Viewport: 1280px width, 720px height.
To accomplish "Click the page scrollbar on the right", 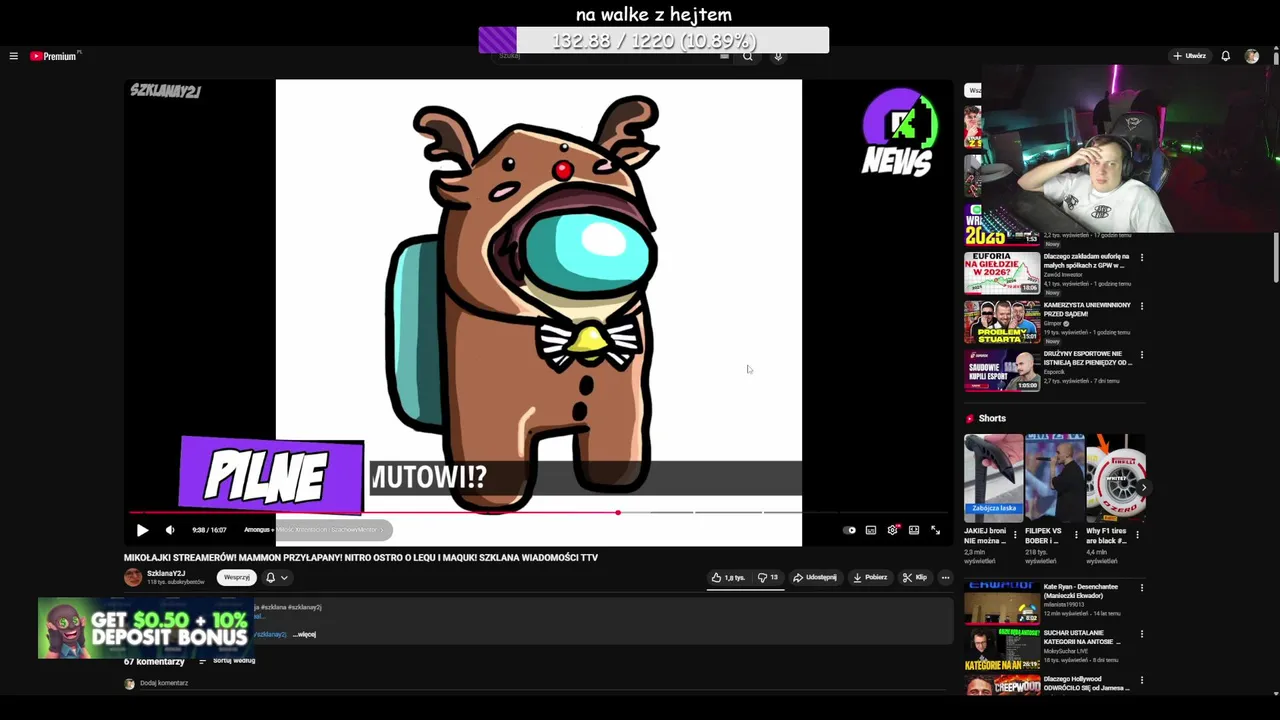I will coord(1276,257).
